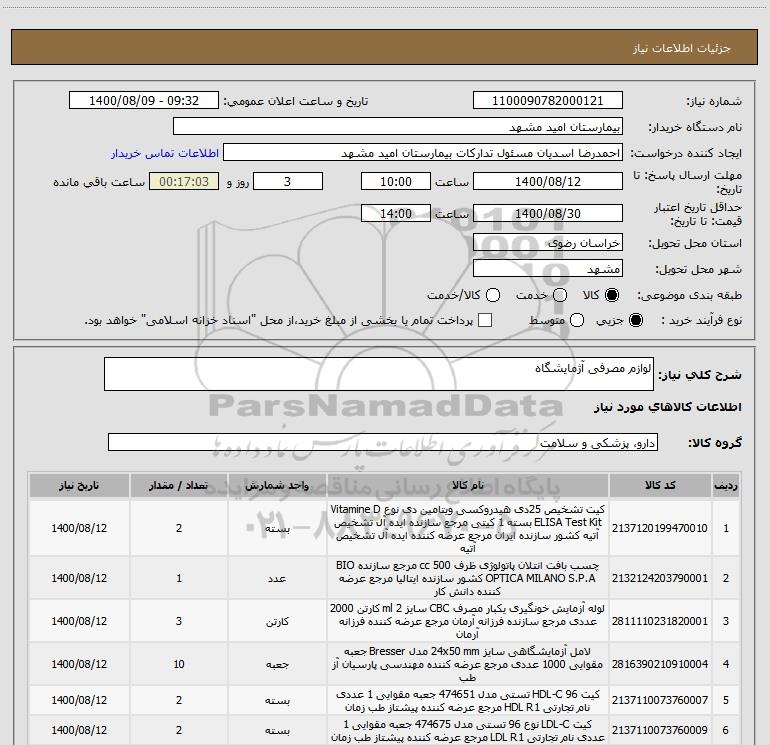Click the announcement date field 1400/08/09 - 09:32

(x=144, y=101)
